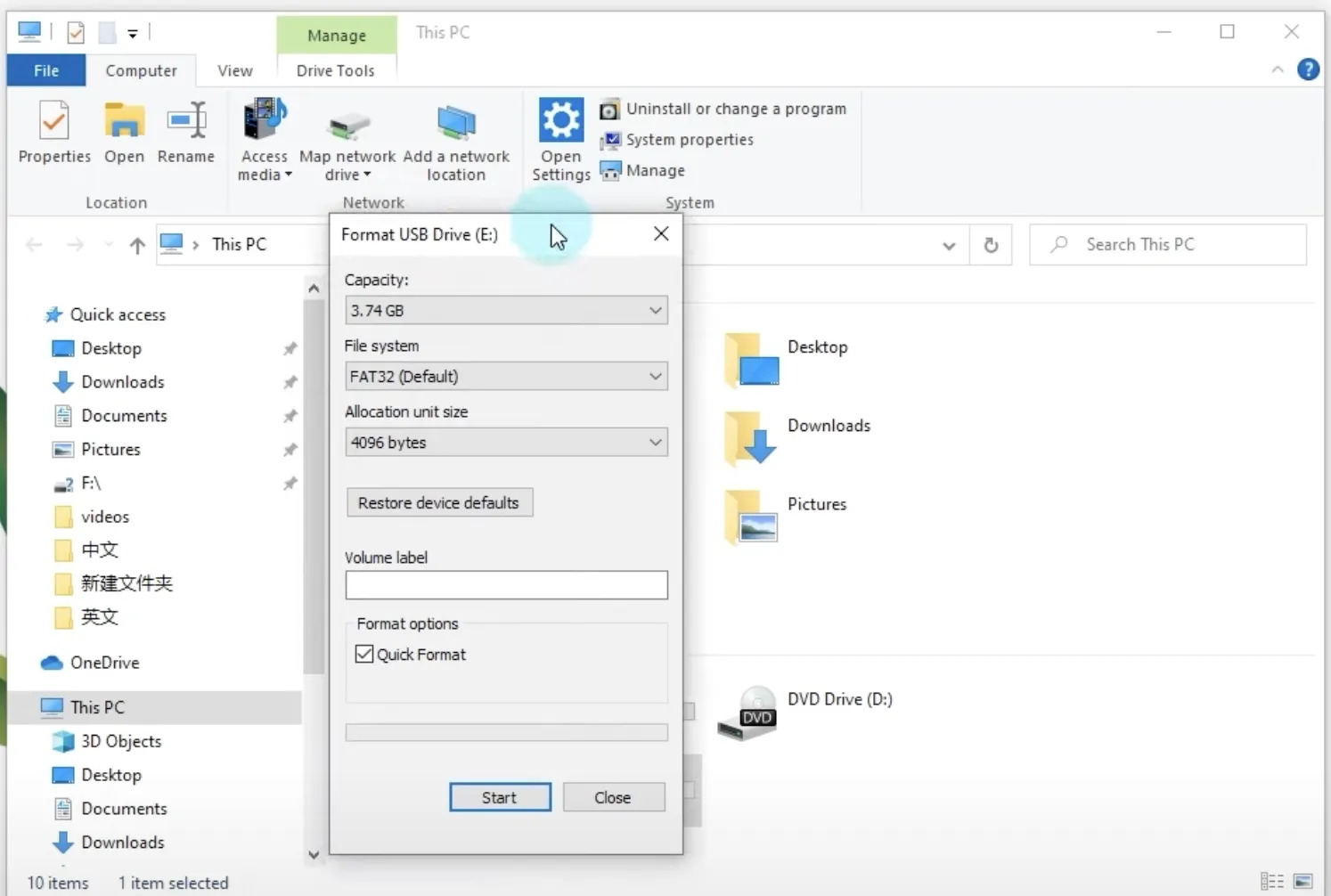Click Add a network location

click(456, 141)
